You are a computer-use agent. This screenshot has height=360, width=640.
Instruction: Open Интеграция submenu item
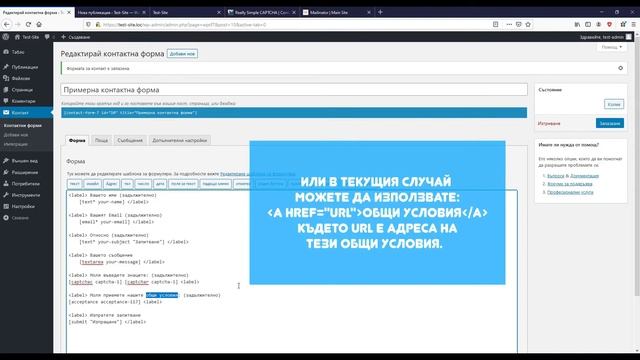[x=16, y=144]
